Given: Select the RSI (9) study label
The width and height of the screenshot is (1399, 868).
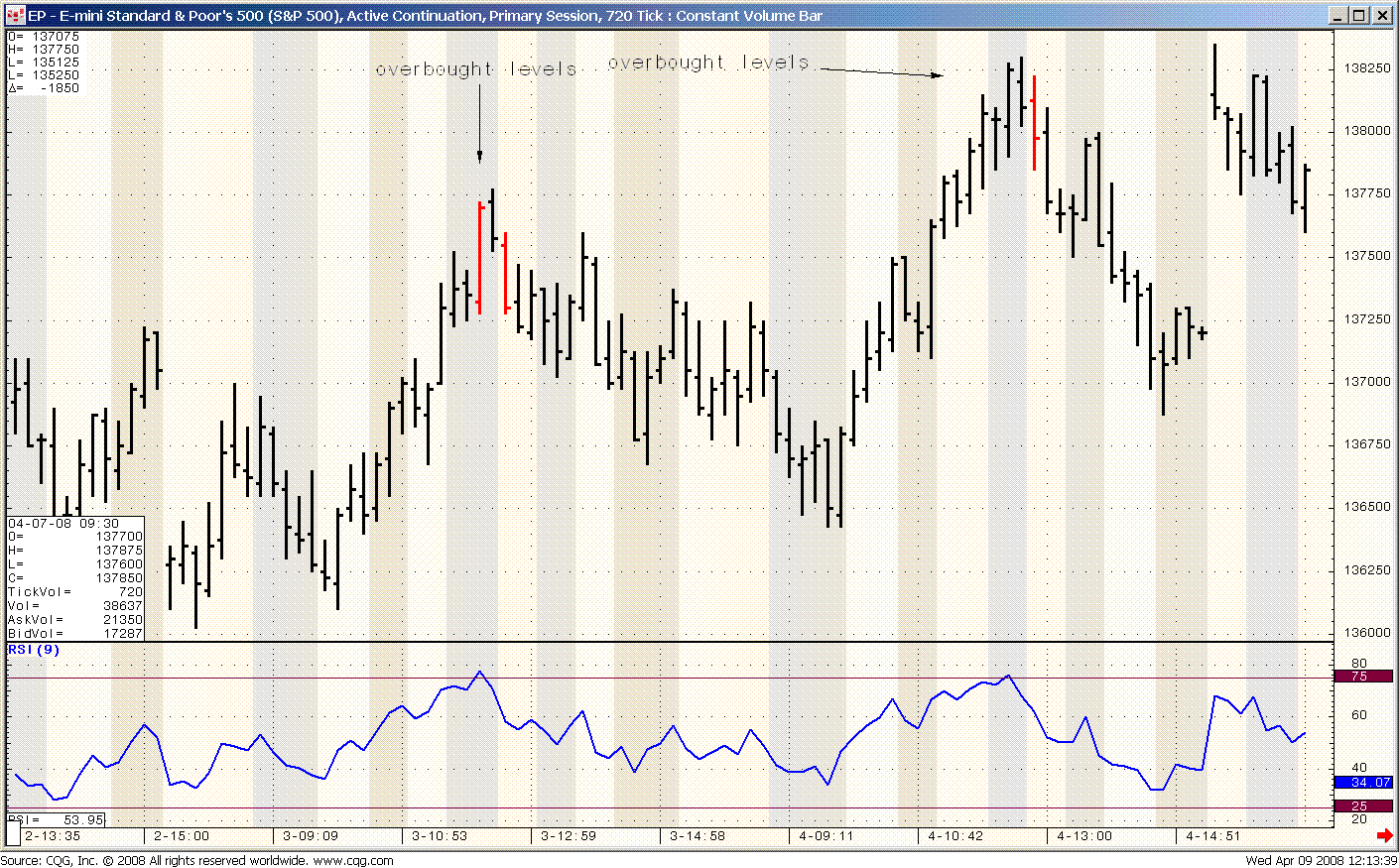Looking at the screenshot, I should tap(34, 650).
